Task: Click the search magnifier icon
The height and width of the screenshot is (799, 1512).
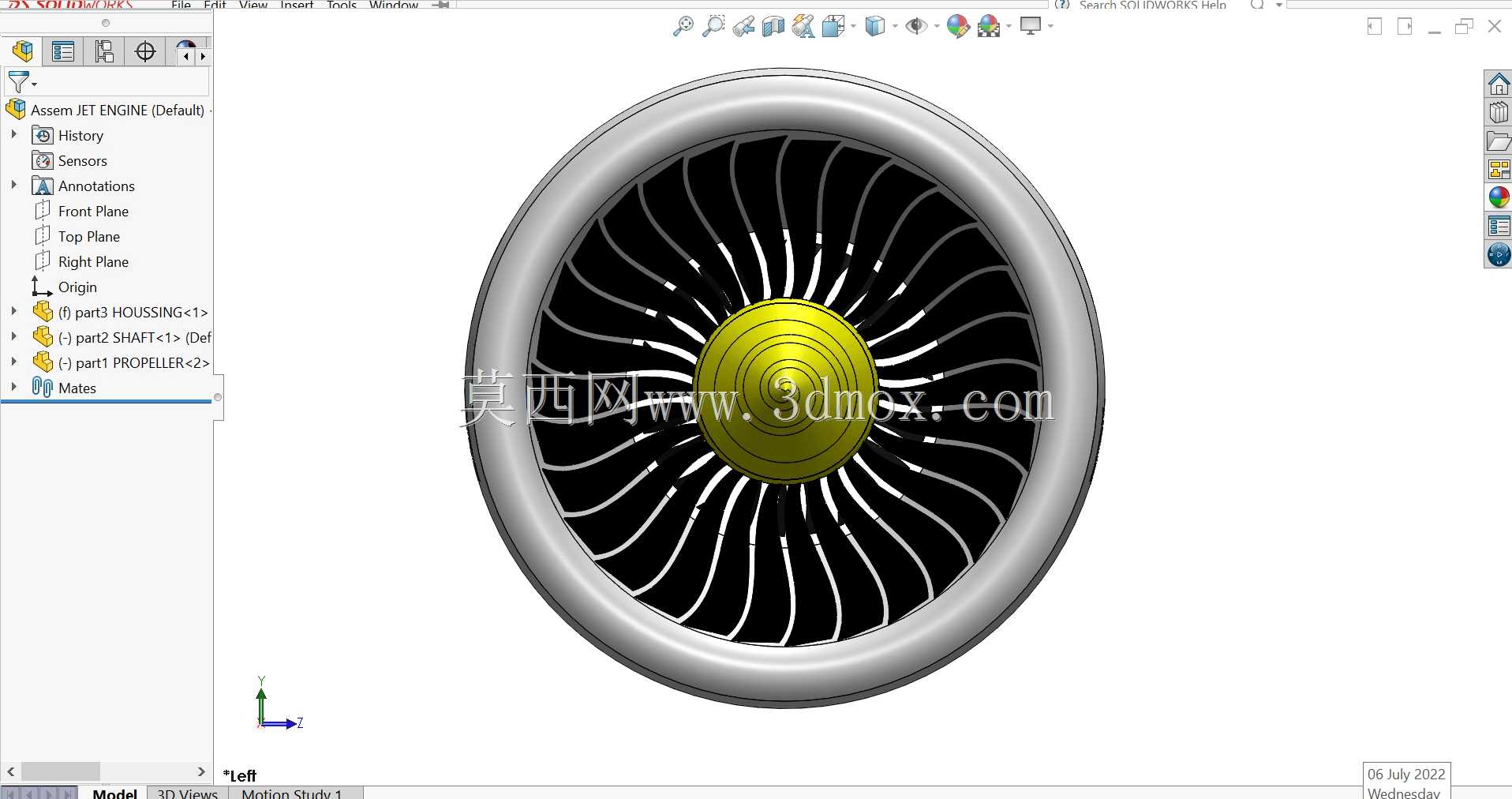Action: (x=1258, y=4)
